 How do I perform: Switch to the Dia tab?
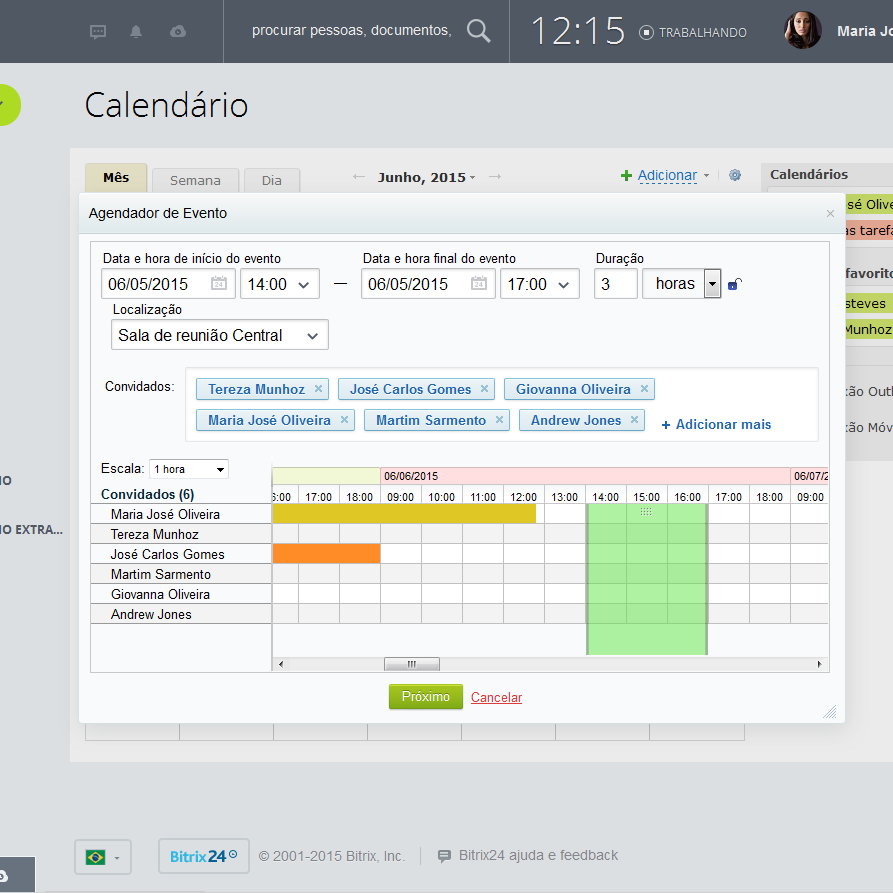(271, 180)
